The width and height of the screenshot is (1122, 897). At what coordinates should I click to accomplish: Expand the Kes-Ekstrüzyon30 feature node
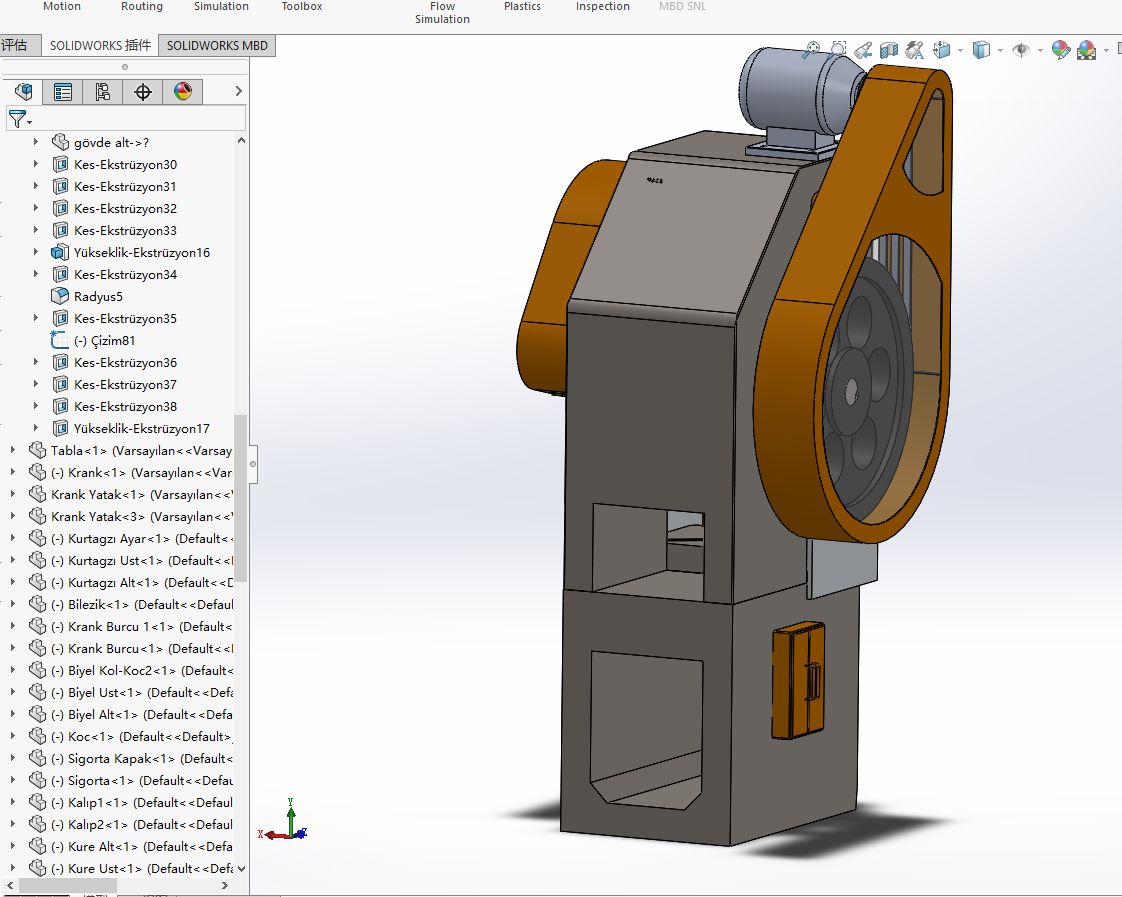pos(36,164)
